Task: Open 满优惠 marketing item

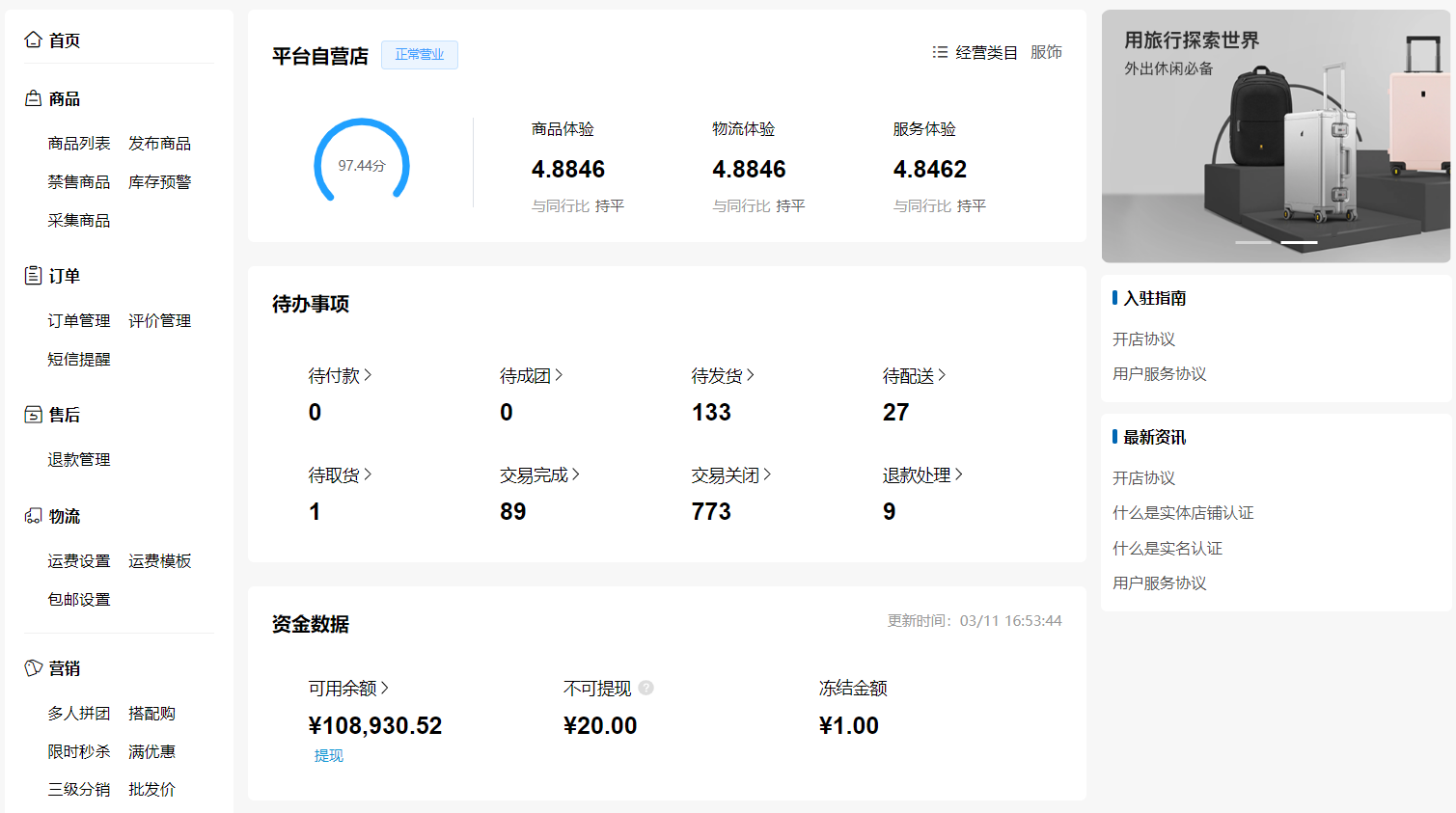Action: click(x=151, y=752)
